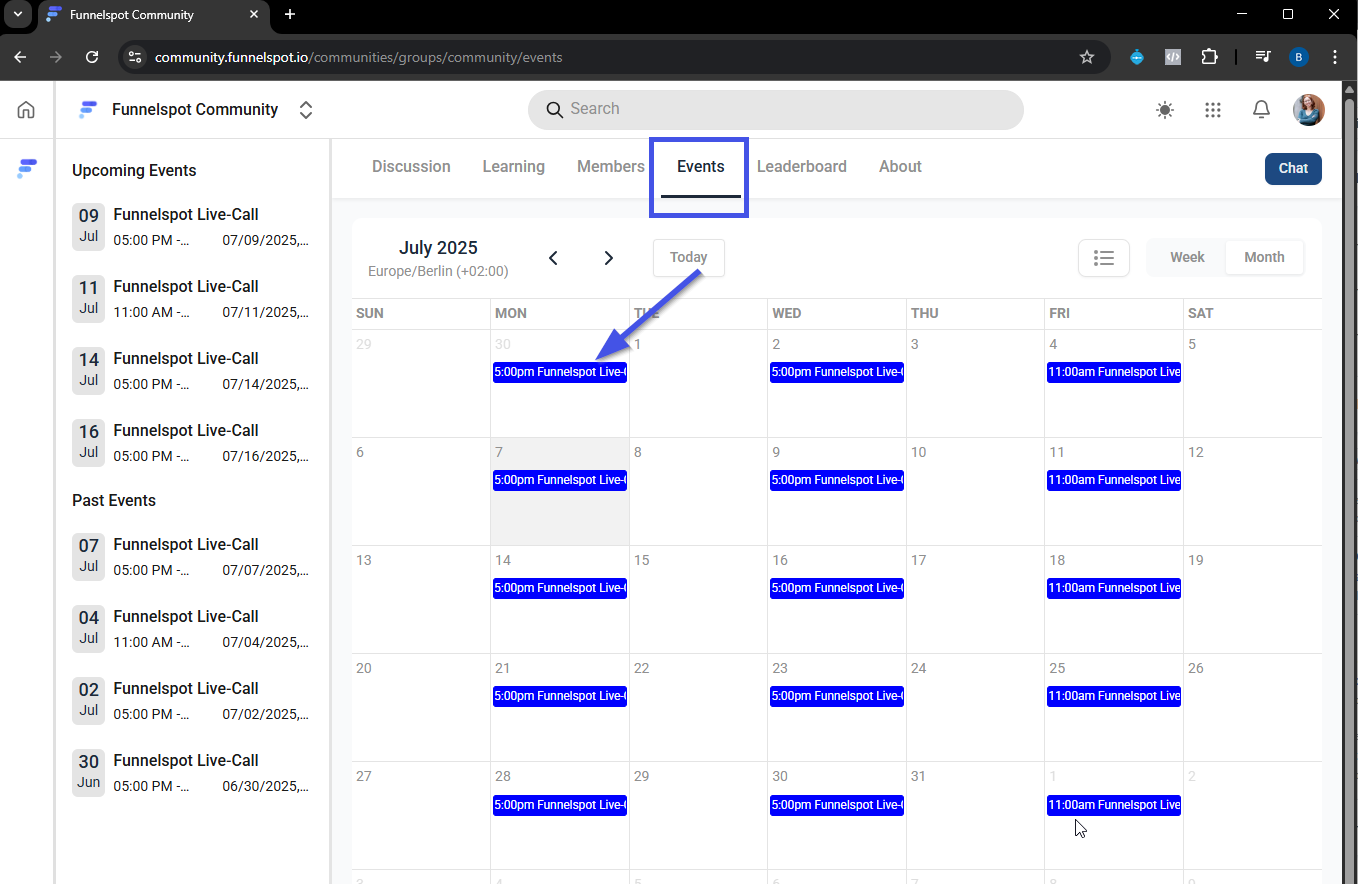Switch to the About tab
The width and height of the screenshot is (1358, 884).
tap(900, 167)
